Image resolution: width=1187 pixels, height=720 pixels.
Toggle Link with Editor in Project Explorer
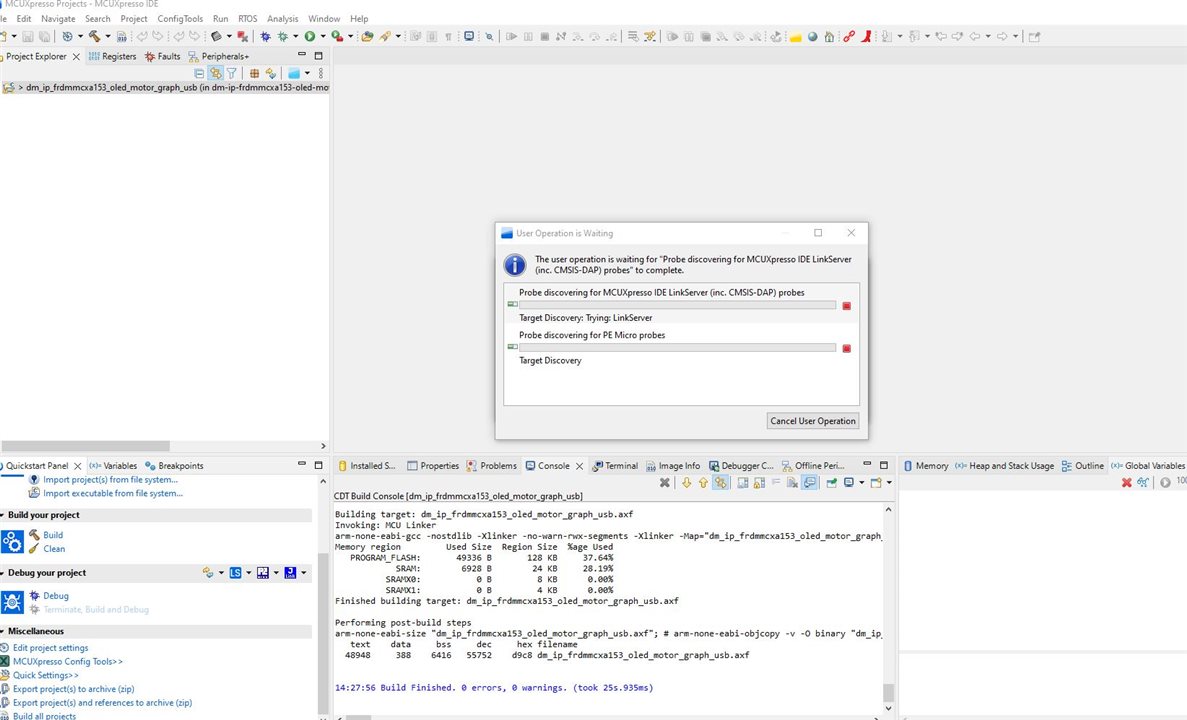click(216, 73)
